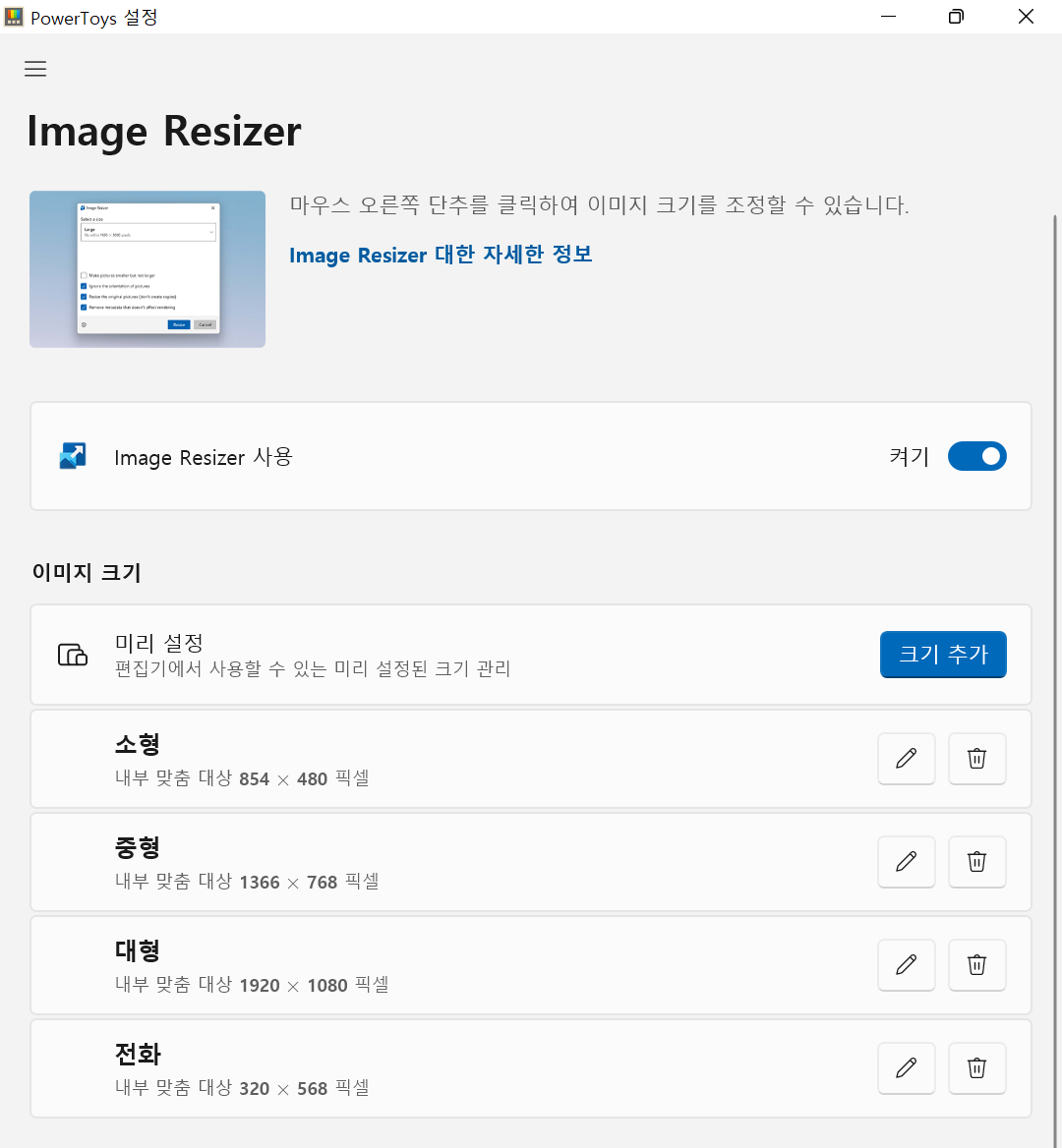Select the 소형 preset name text
The image size is (1062, 1148).
[137, 744]
